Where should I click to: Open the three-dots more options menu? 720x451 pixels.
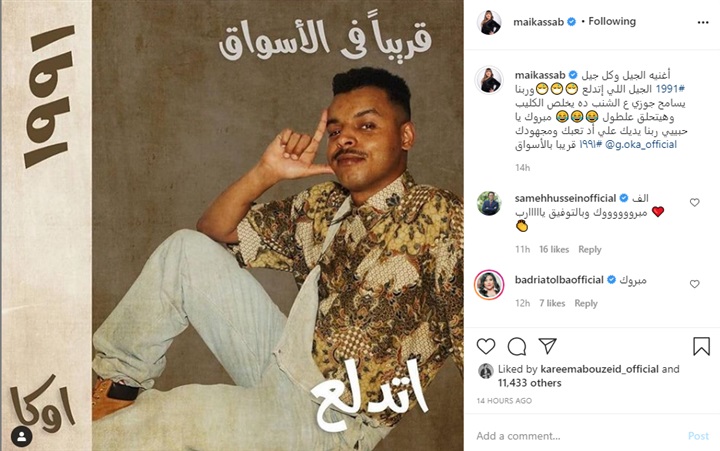pyautogui.click(x=703, y=23)
